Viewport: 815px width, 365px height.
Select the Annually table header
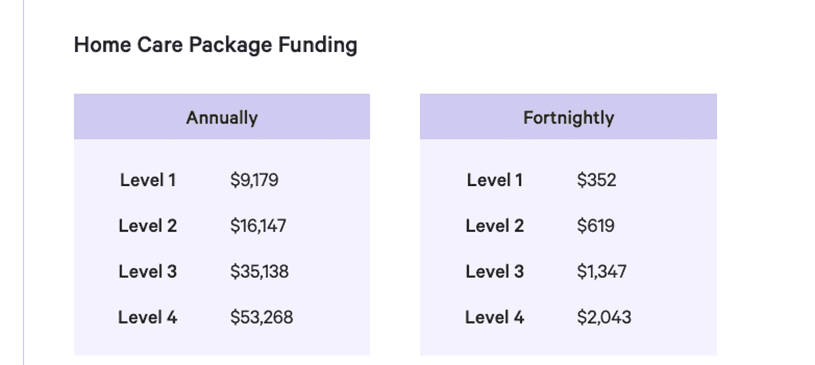point(222,117)
